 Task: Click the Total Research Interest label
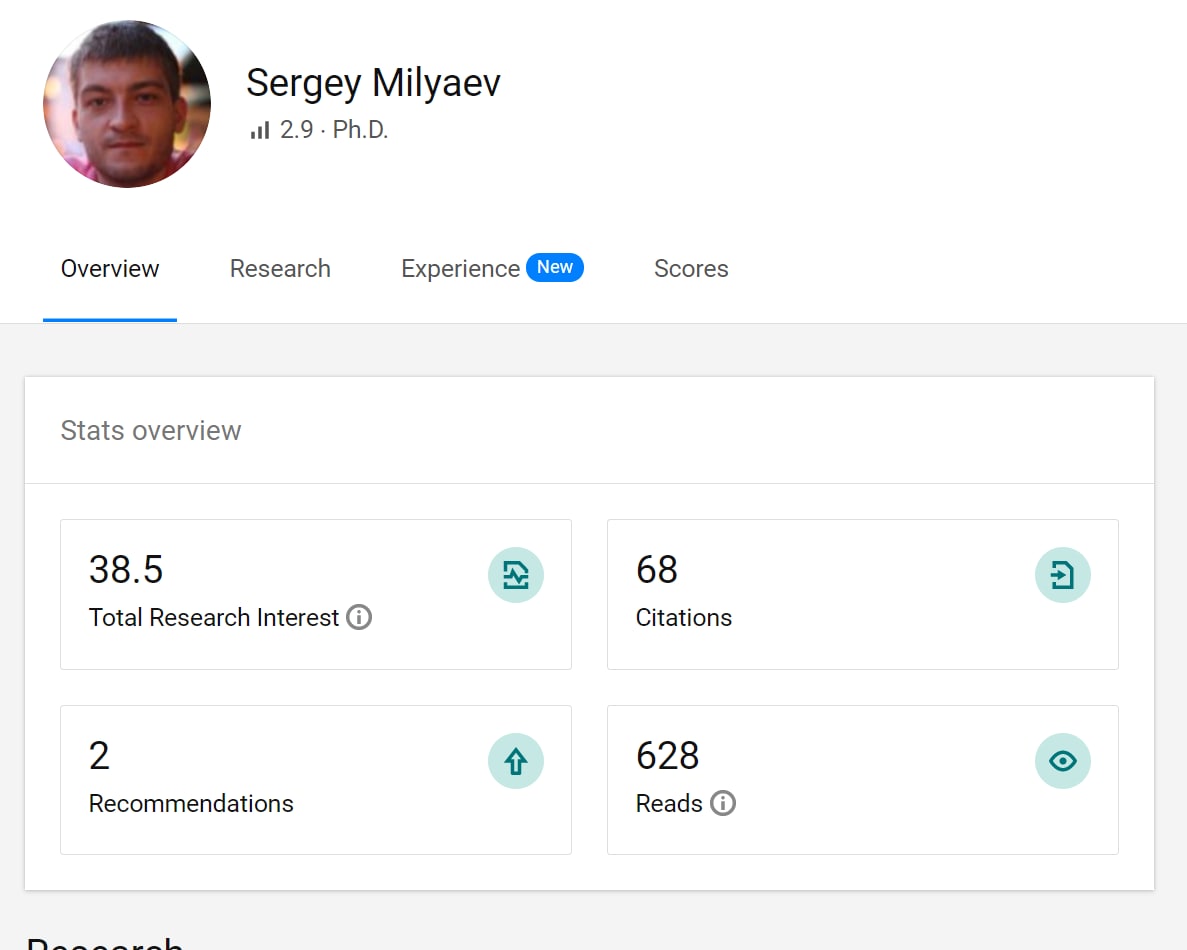click(x=213, y=618)
